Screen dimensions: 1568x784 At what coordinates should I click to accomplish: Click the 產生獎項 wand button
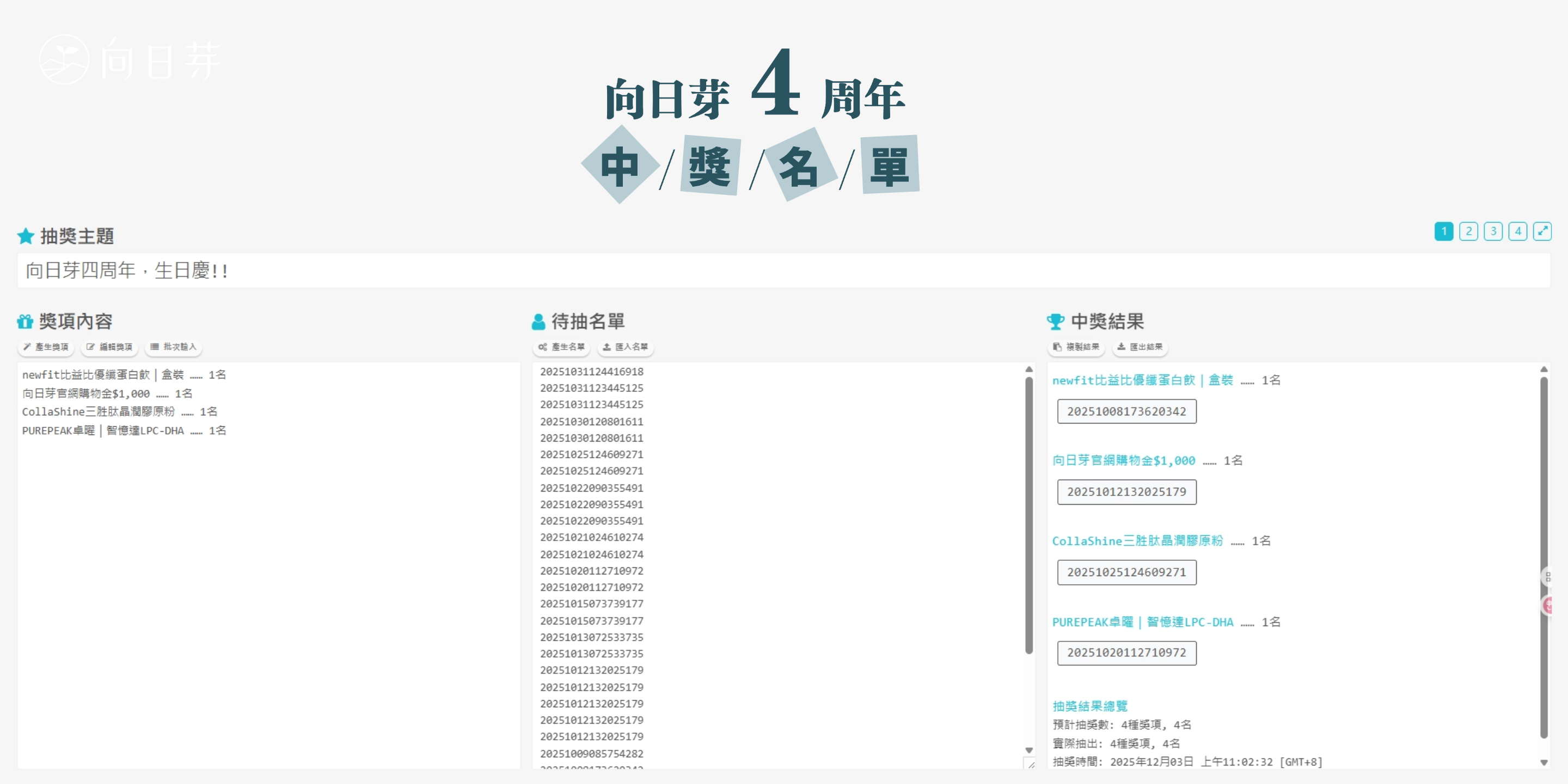pos(46,347)
